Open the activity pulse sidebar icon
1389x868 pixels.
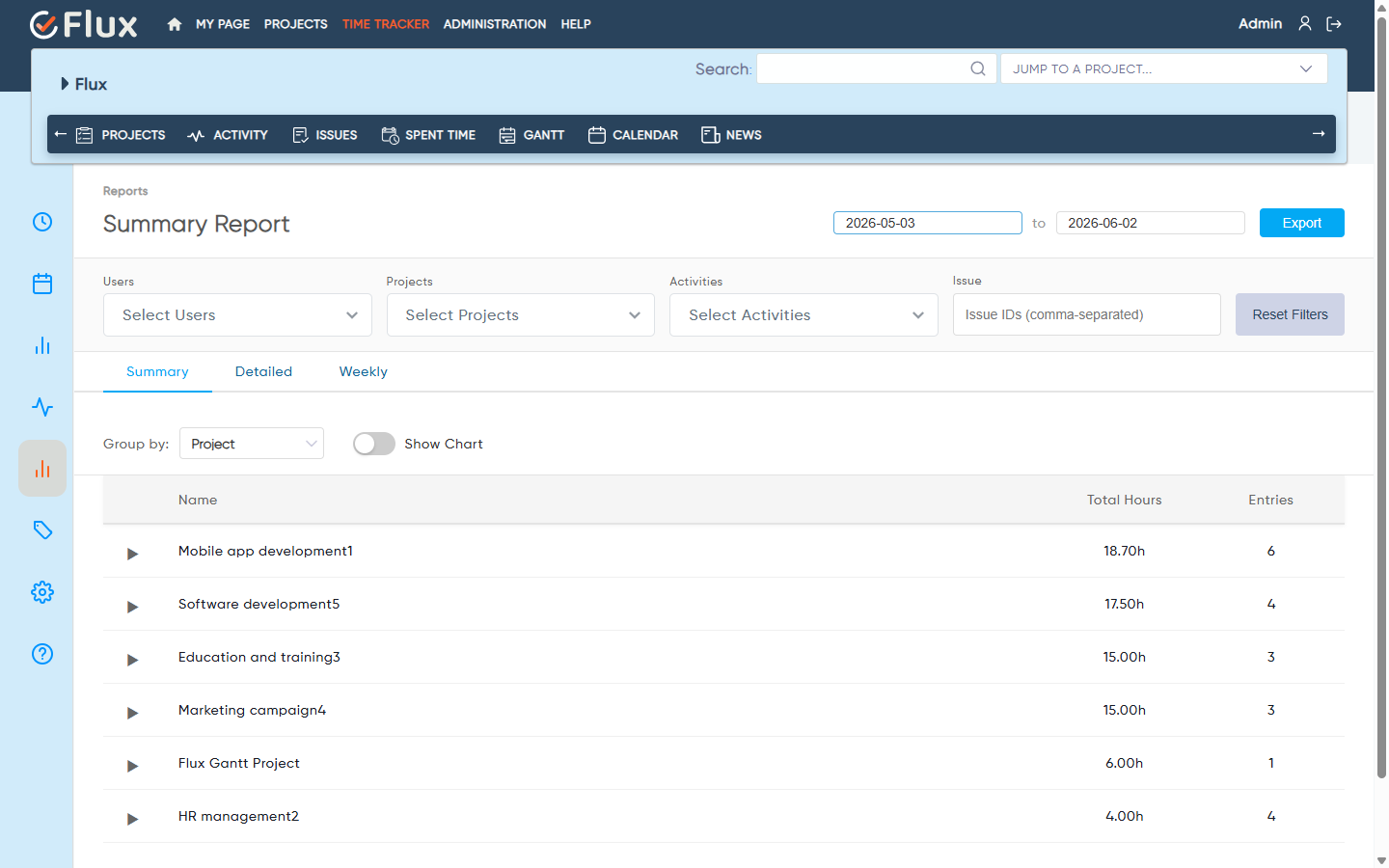coord(42,407)
